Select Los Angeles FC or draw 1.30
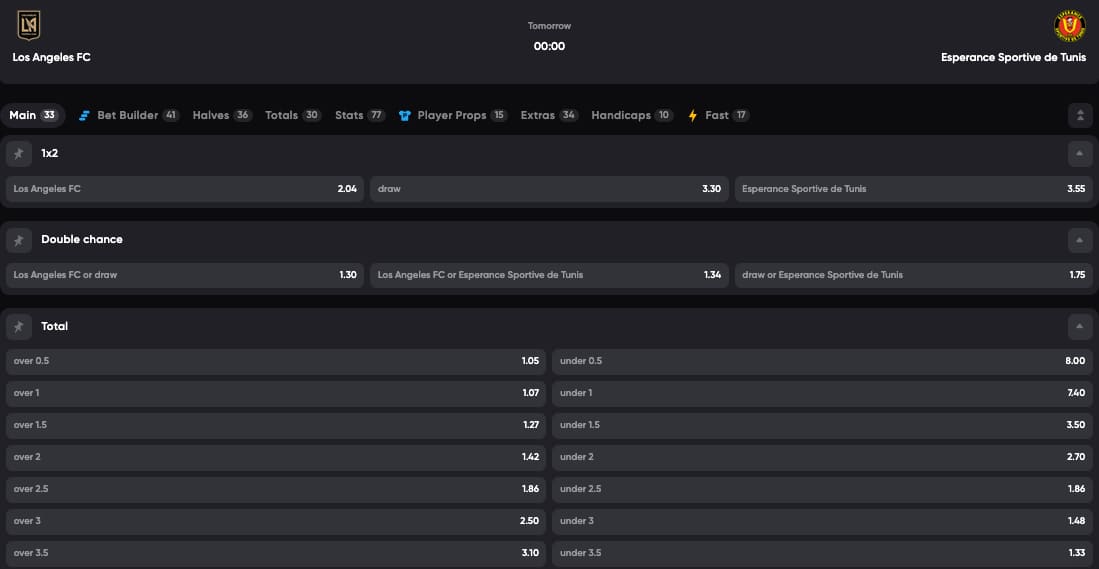The height and width of the screenshot is (569, 1099). (185, 275)
